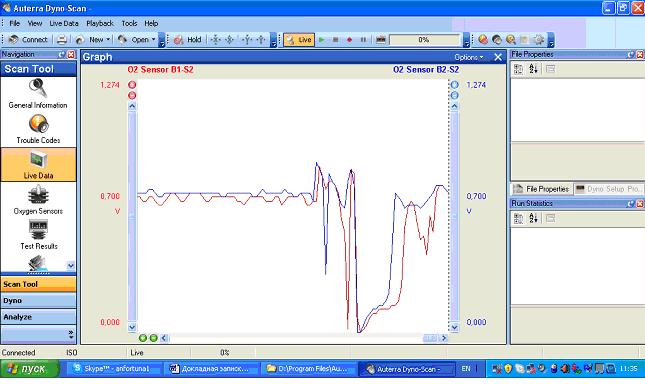Select the Oxygen Sensors icon
This screenshot has width=645, height=384.
(38, 200)
